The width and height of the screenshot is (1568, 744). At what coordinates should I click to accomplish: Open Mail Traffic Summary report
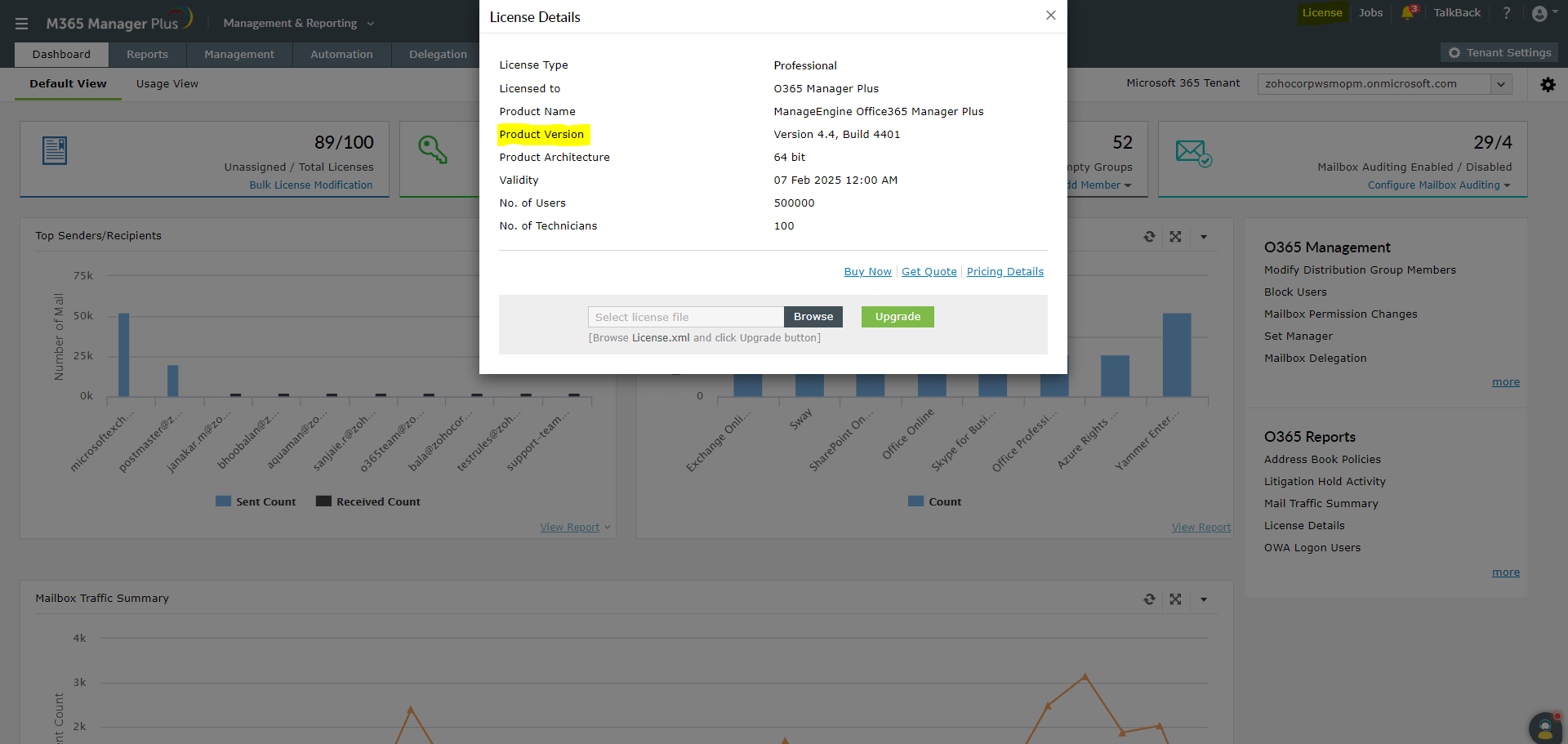pyautogui.click(x=1321, y=504)
